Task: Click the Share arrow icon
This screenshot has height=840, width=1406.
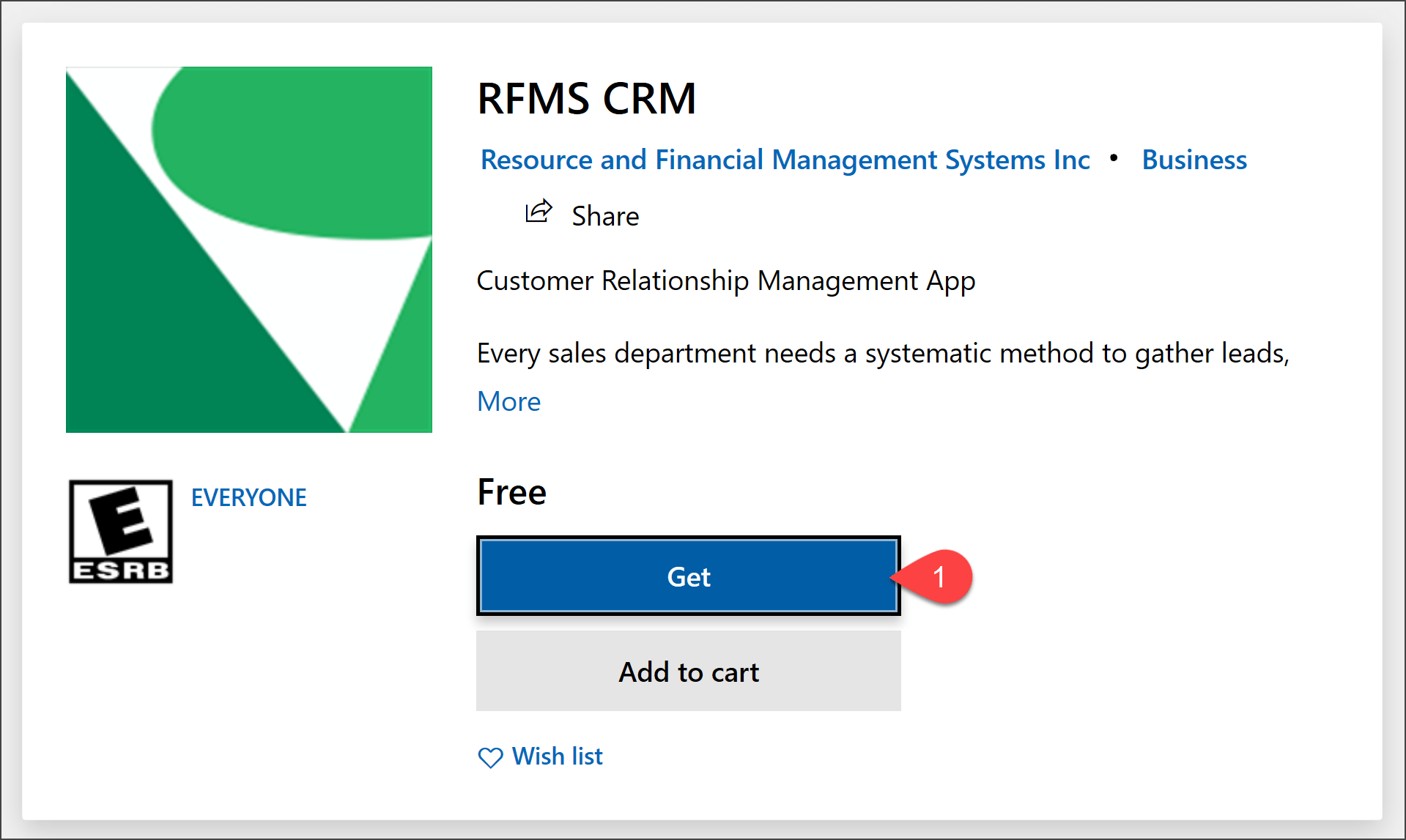Action: [539, 212]
